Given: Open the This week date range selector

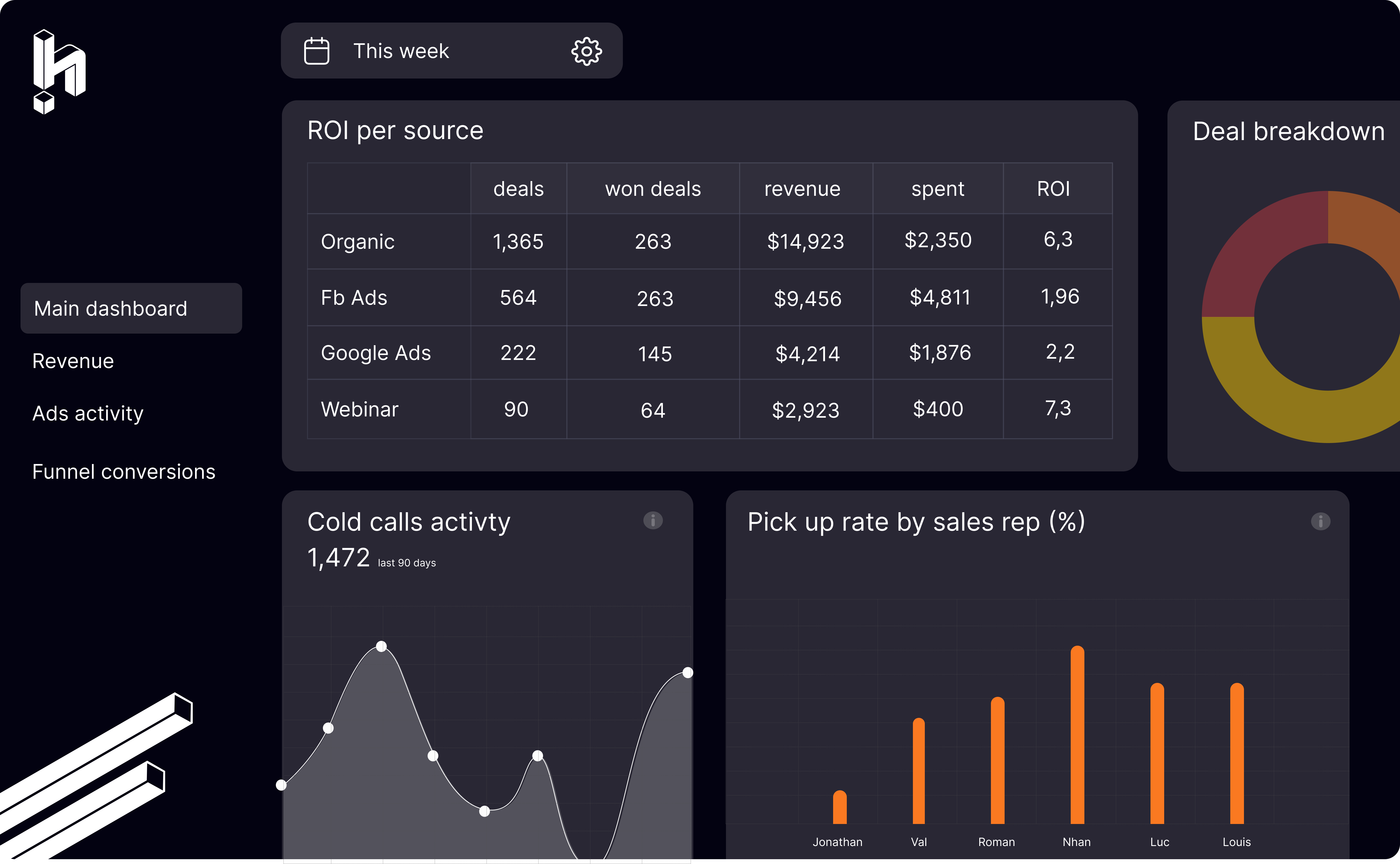Looking at the screenshot, I should tap(401, 51).
